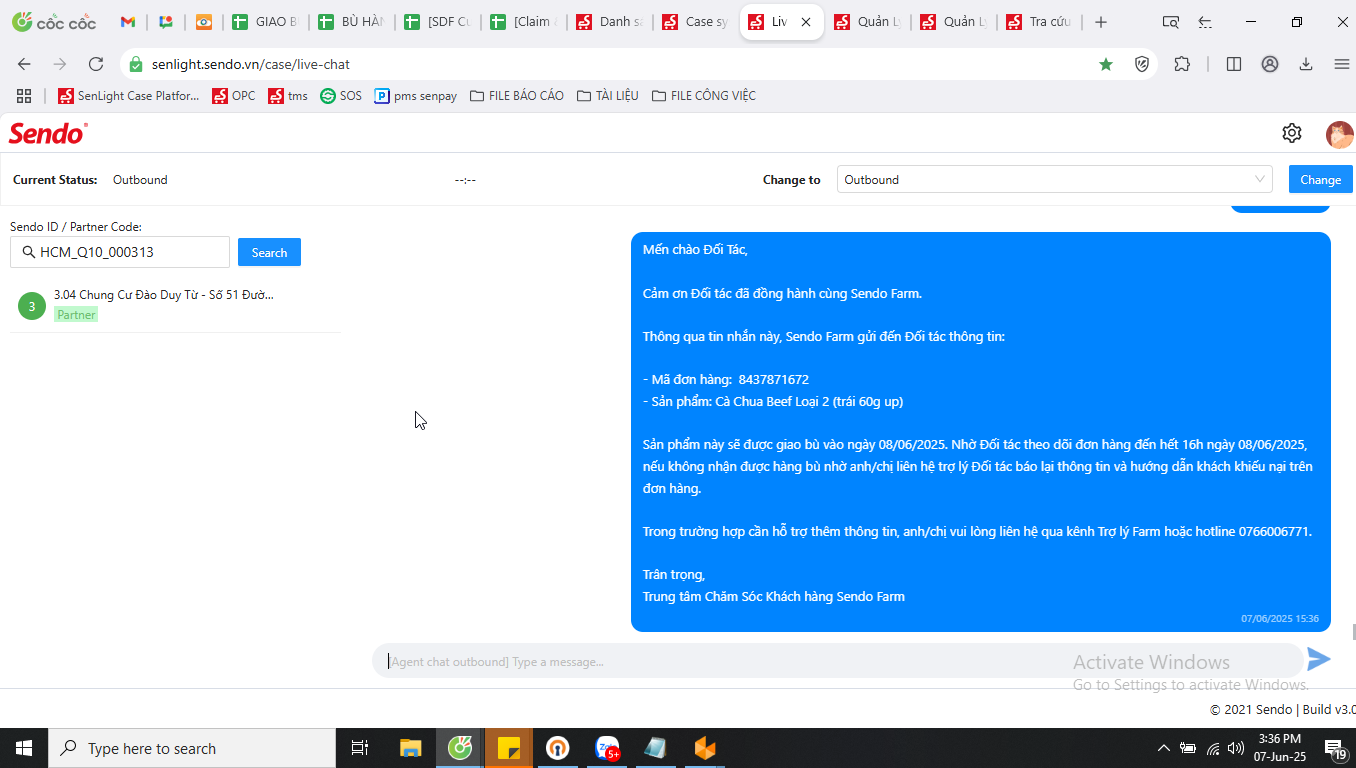Click the Change button
Image resolution: width=1356 pixels, height=768 pixels.
1320,179
